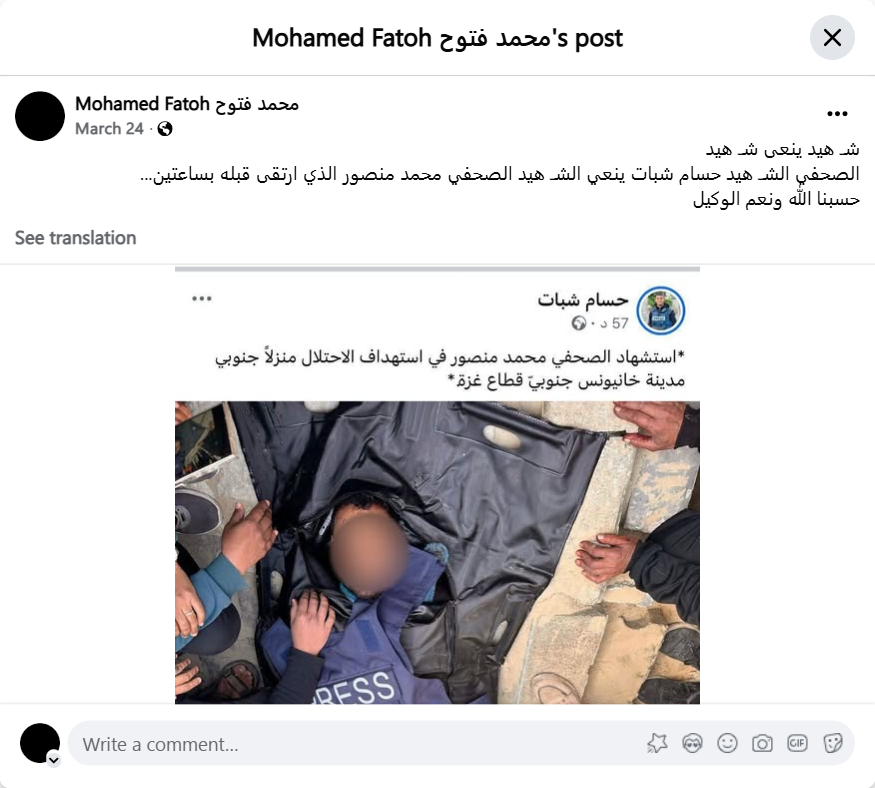This screenshot has height=788, width=875.
Task: Open Mohamed Fatoh profile name link
Action: point(187,104)
